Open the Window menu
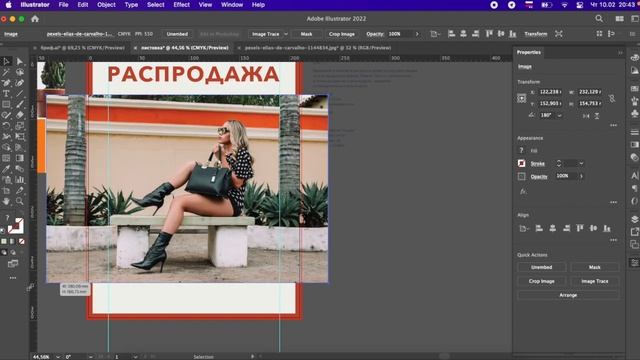The image size is (640, 360). pos(232,5)
